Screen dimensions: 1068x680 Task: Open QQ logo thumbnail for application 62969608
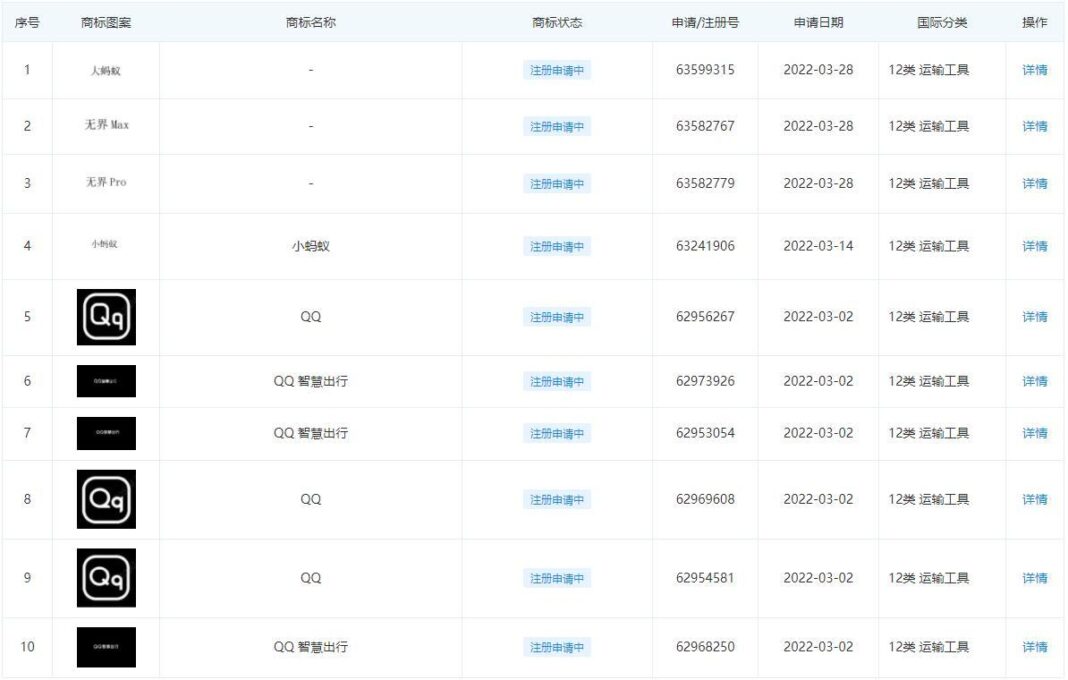(106, 499)
